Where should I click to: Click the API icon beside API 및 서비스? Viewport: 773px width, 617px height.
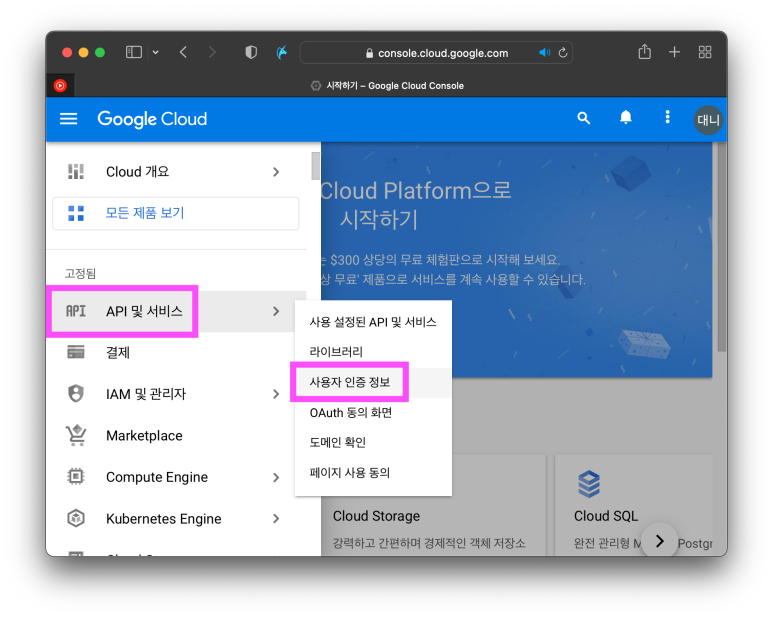pyautogui.click(x=76, y=311)
